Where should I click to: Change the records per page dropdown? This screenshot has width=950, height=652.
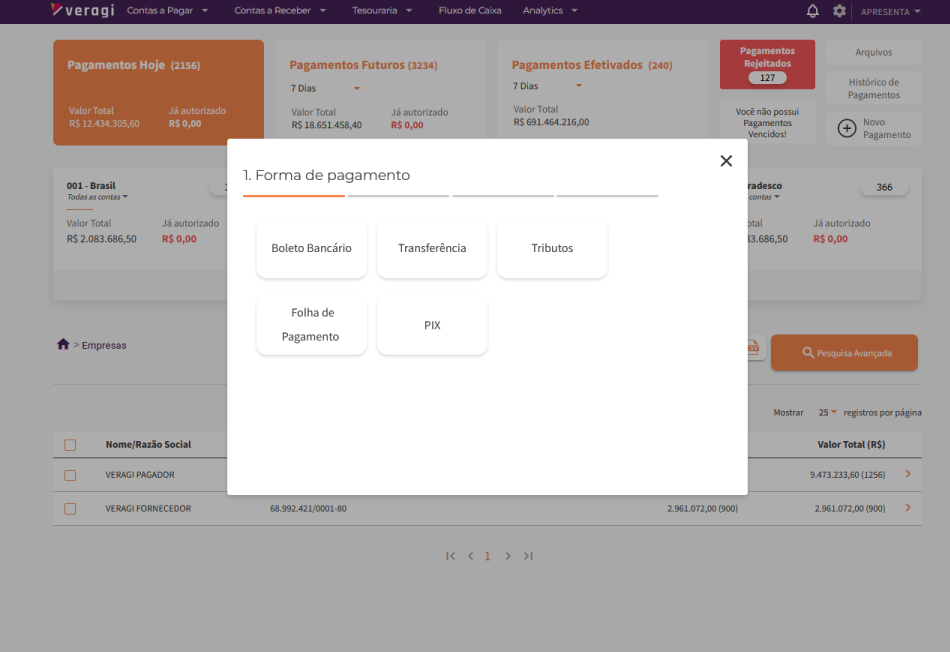pos(827,412)
